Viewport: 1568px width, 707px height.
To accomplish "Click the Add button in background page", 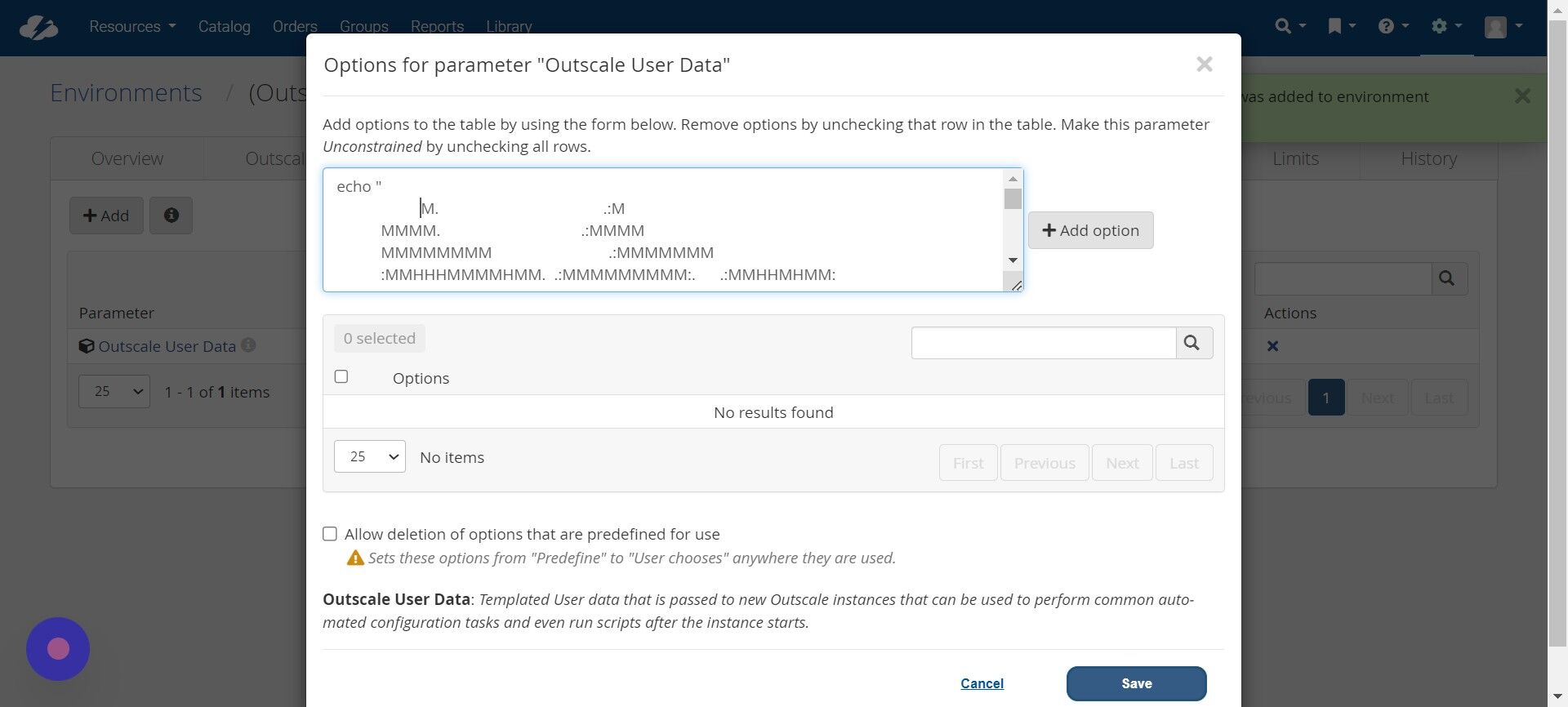I will (106, 216).
